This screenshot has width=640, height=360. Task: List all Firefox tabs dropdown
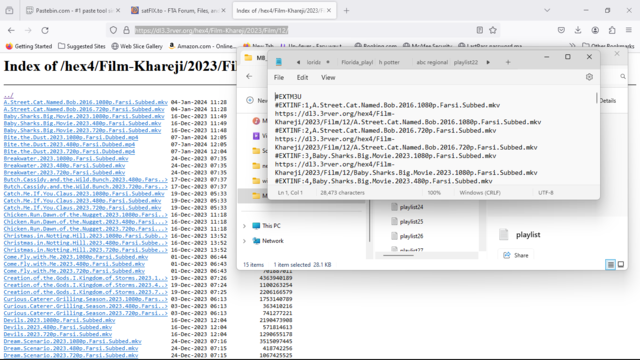click(x=547, y=11)
